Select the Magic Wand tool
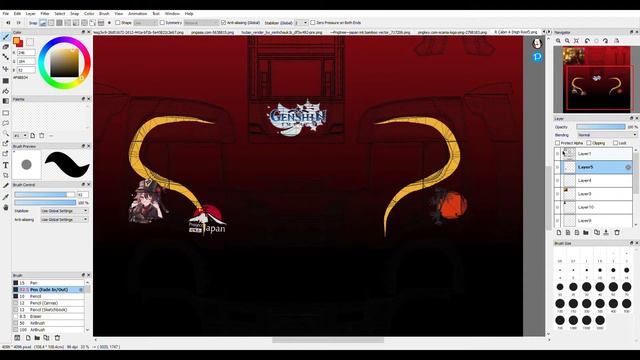 click(6, 133)
